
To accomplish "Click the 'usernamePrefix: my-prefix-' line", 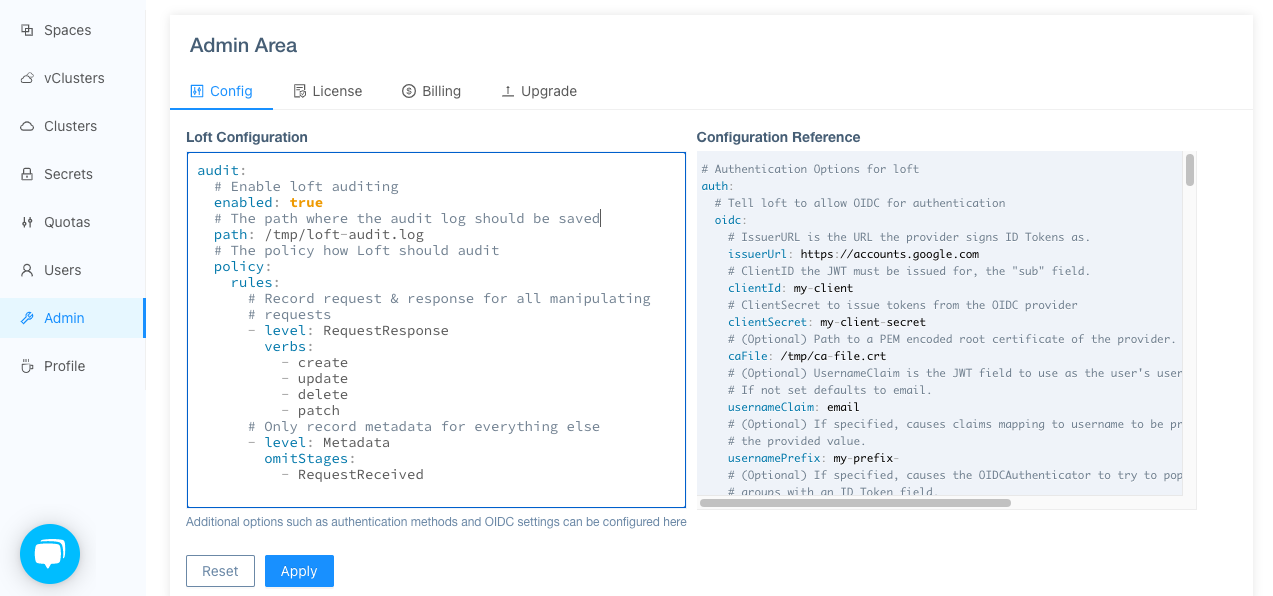I will (813, 458).
